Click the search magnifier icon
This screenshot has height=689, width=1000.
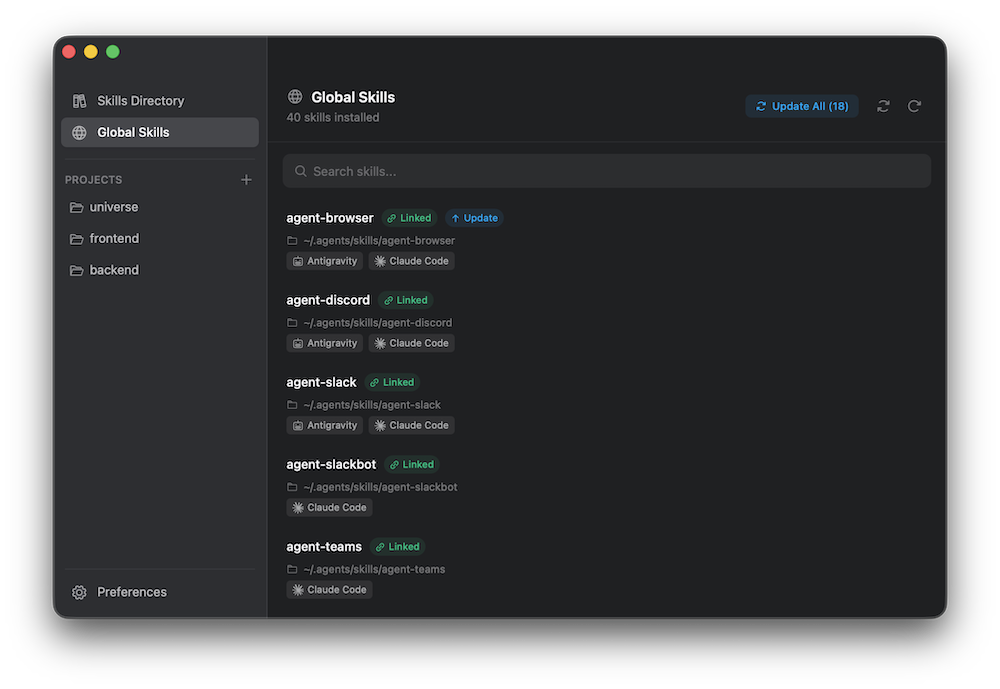point(300,171)
